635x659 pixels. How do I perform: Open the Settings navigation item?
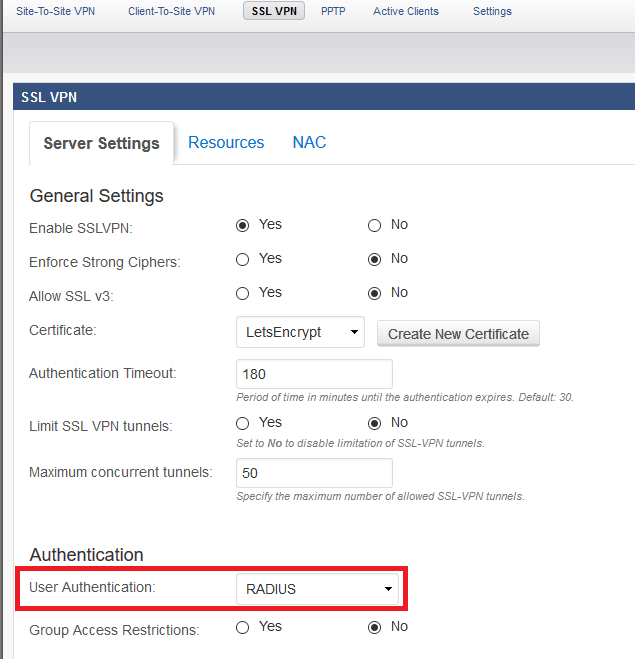[492, 11]
